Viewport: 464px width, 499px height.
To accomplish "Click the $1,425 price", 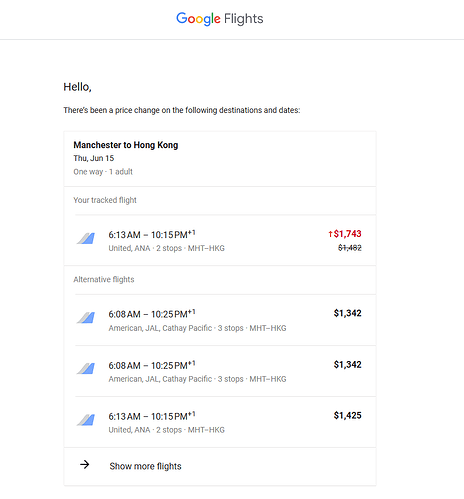I will coord(348,415).
